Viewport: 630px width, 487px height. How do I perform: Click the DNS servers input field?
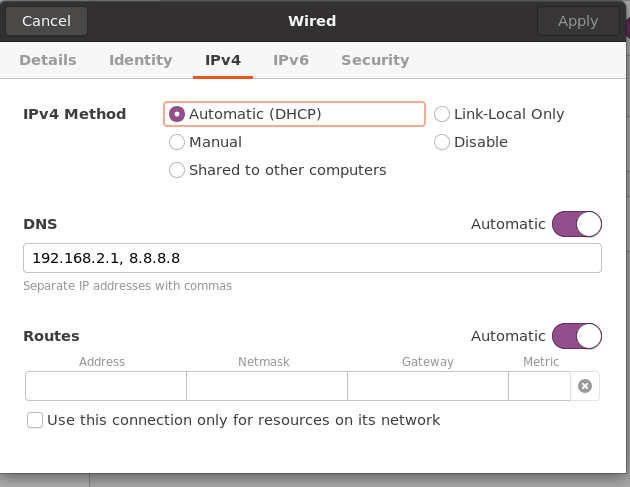[x=312, y=258]
